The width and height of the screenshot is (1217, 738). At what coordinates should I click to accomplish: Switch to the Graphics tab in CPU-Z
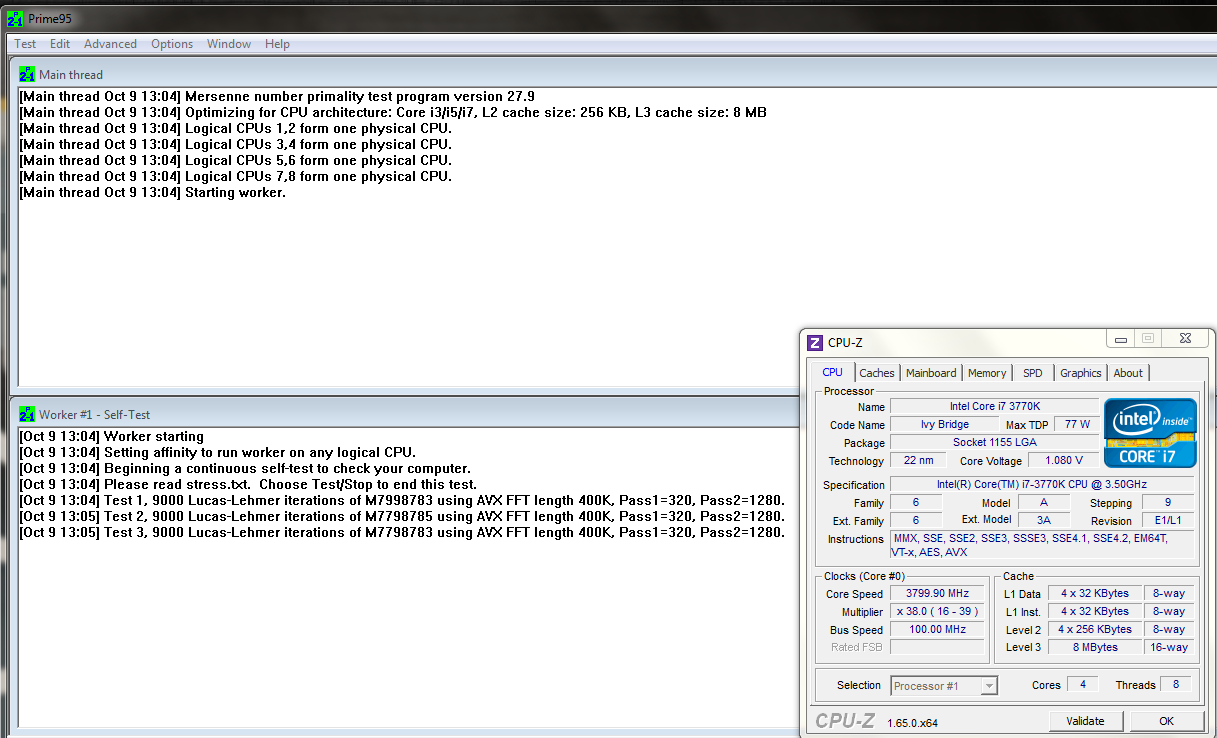(x=1081, y=373)
